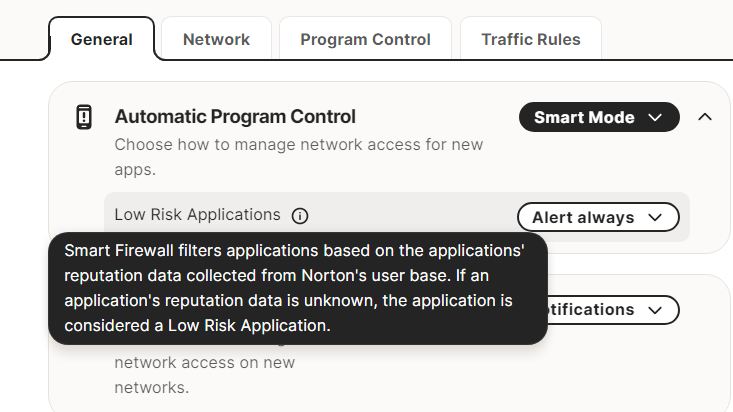The image size is (733, 412).
Task: Click the Automatic Program Control heading
Action: click(x=235, y=117)
